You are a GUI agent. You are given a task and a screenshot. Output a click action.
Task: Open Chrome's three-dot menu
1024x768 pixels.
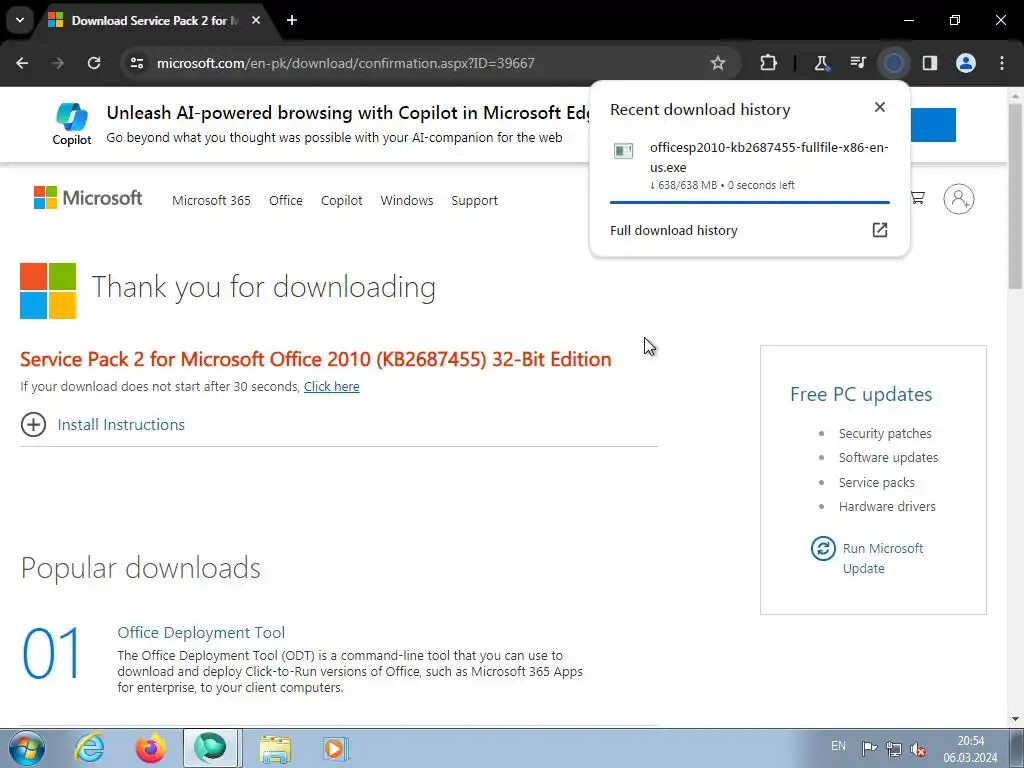(x=1002, y=63)
